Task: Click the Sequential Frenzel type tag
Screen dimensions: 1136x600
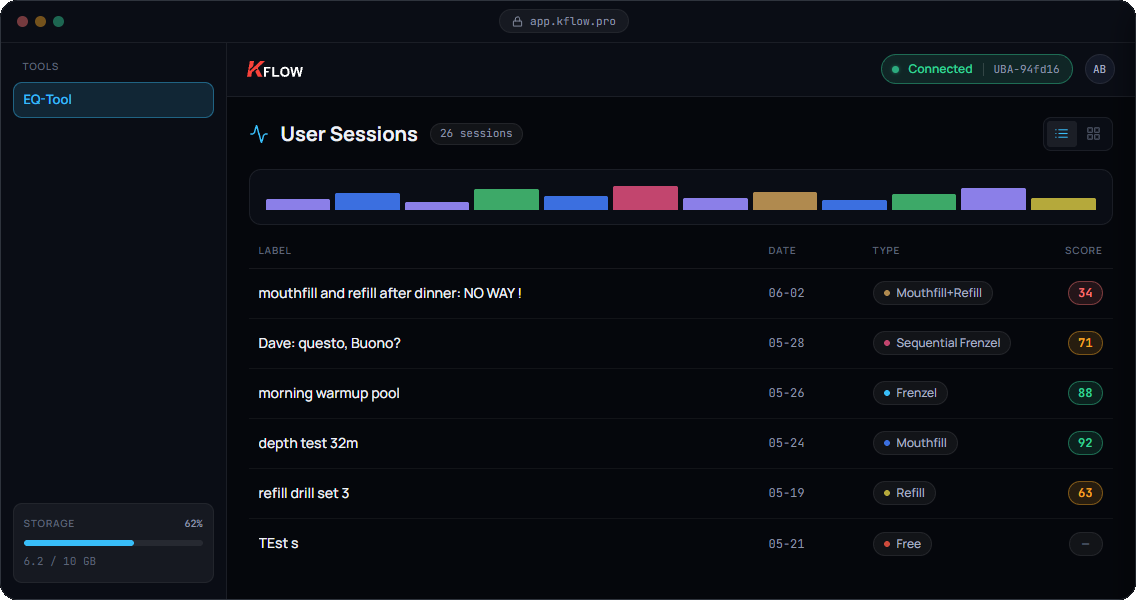Action: [941, 343]
